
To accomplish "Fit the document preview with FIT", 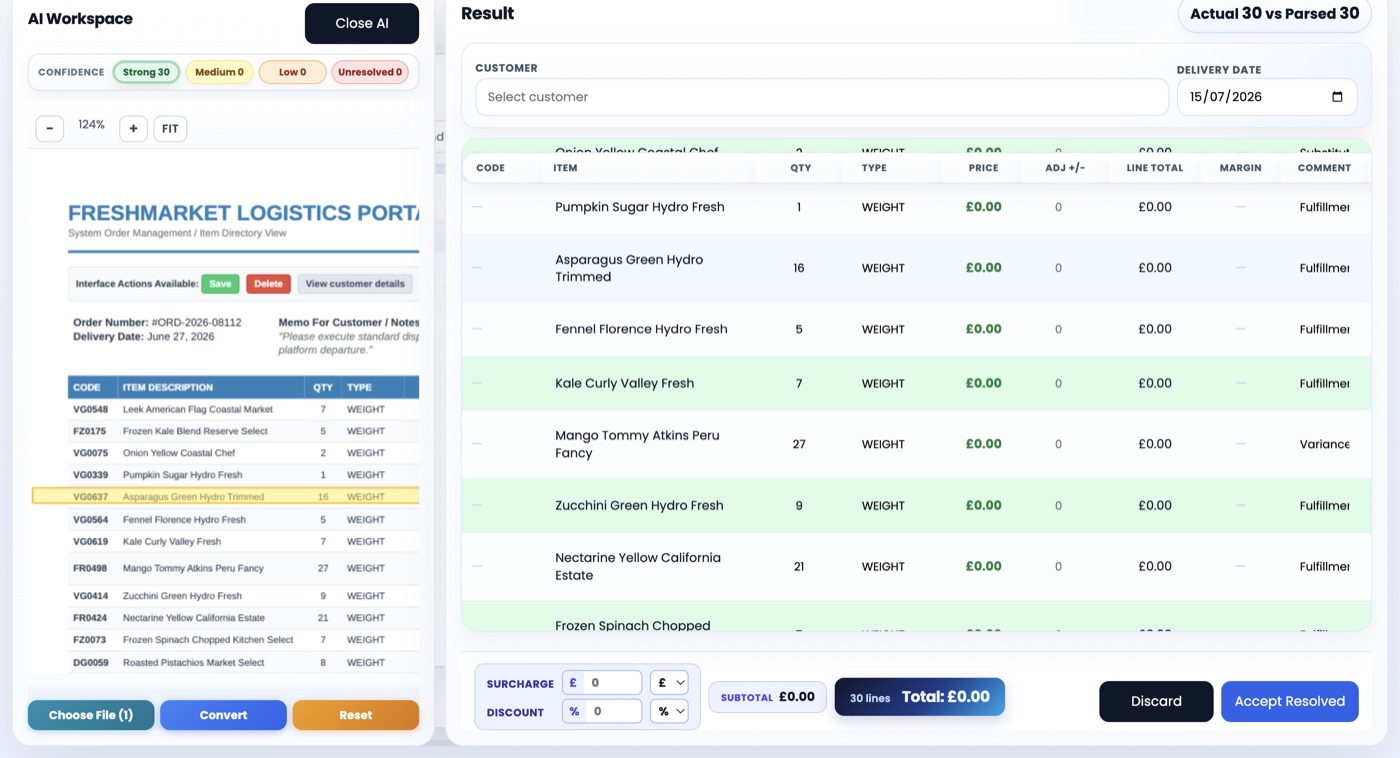I will pos(170,128).
